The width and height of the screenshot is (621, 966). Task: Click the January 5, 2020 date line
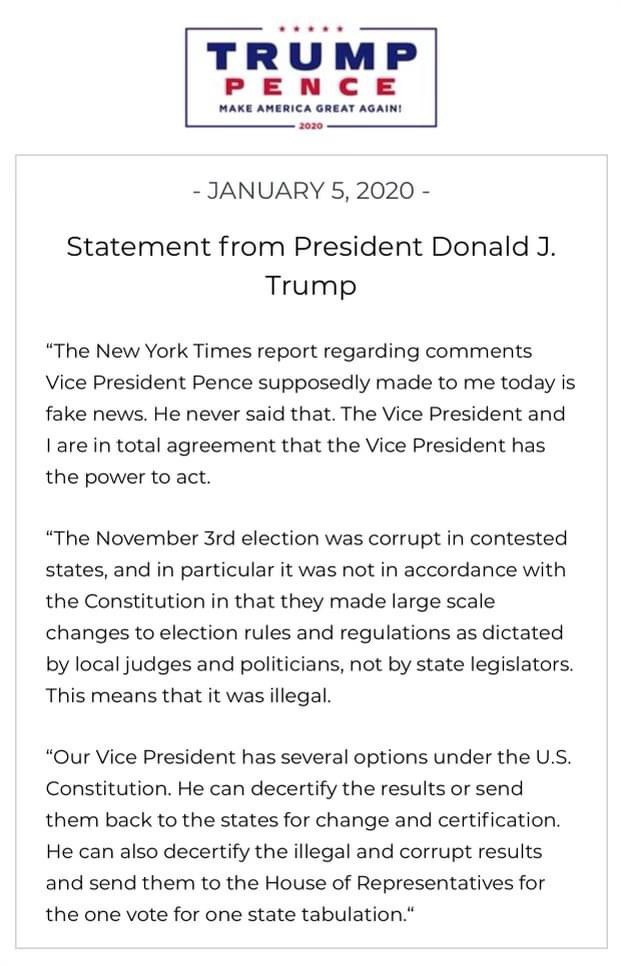[311, 190]
